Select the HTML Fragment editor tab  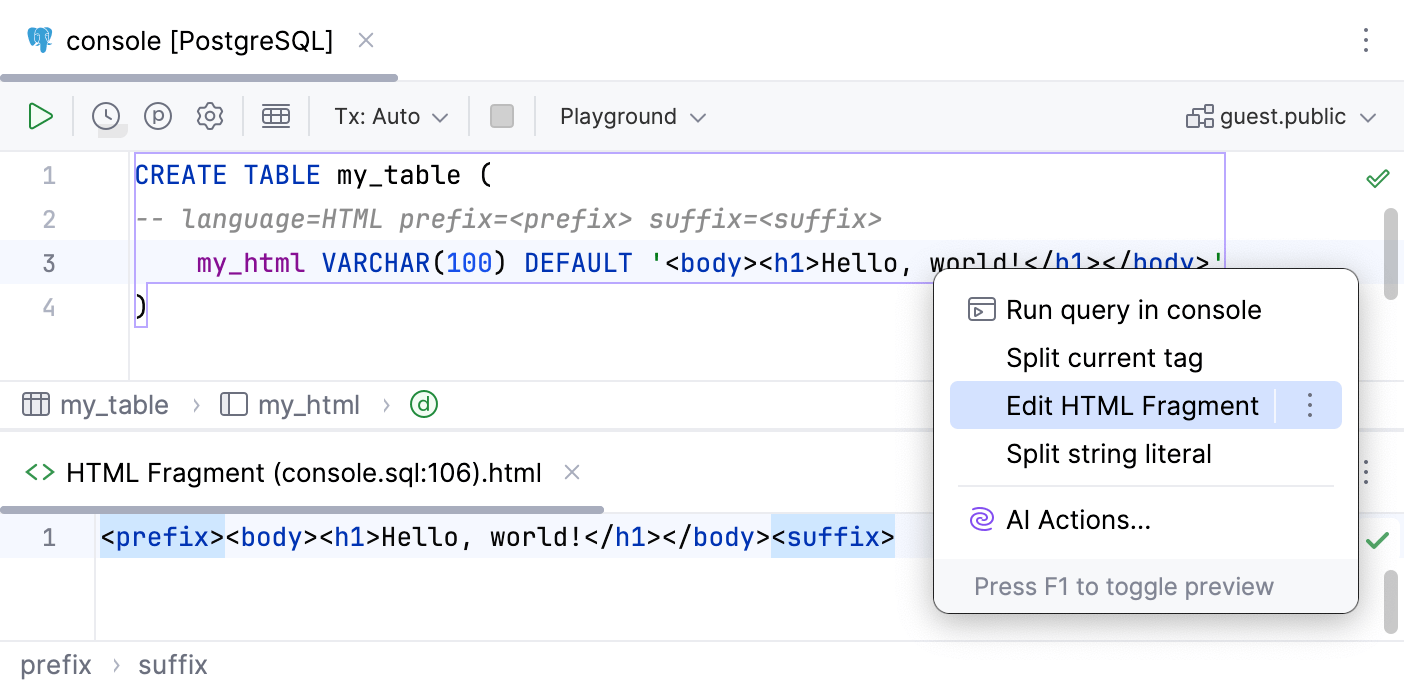point(301,472)
